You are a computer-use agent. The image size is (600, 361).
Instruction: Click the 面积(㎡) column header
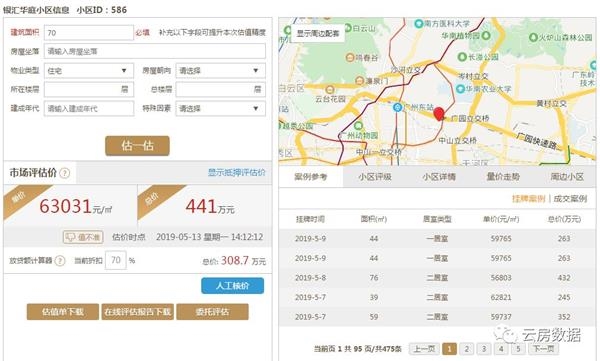(x=374, y=219)
